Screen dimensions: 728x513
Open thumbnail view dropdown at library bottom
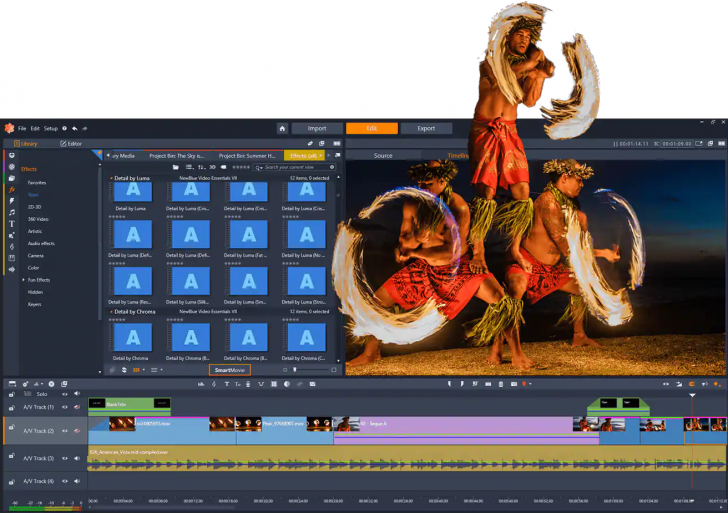click(x=143, y=370)
